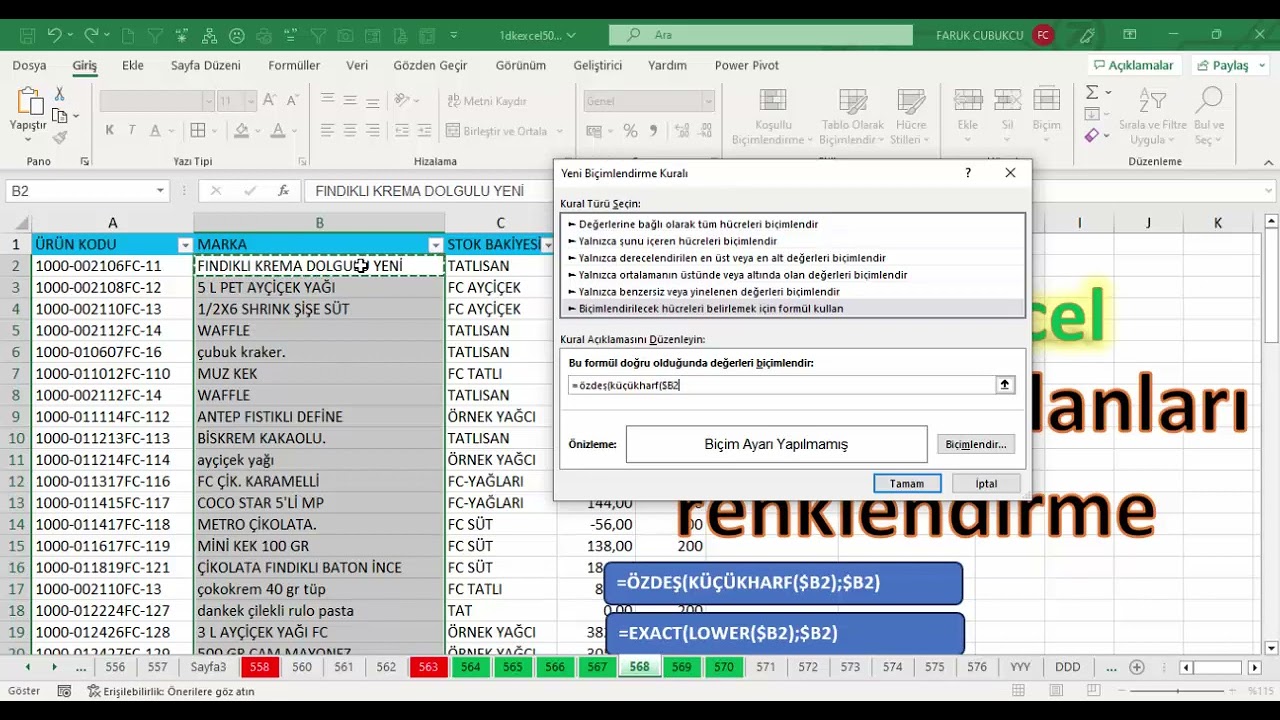Click the add new sheet plus icon
The image size is (1280, 720).
point(1137,667)
